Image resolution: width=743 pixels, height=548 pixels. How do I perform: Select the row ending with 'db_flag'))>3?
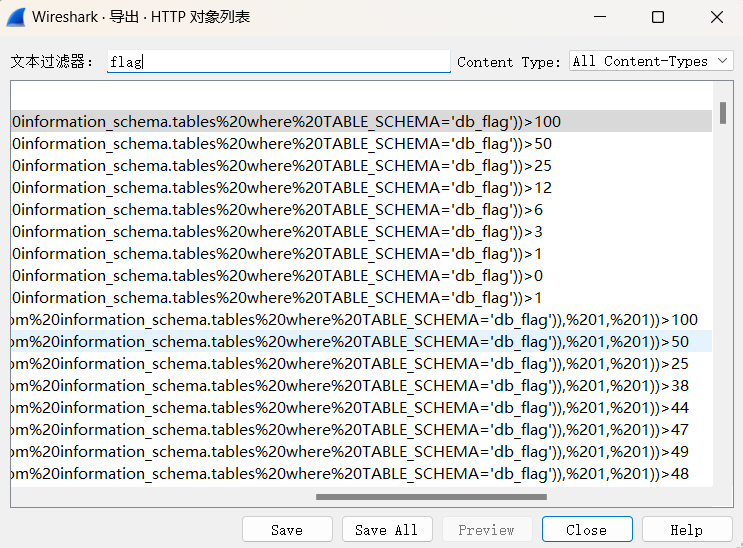361,232
